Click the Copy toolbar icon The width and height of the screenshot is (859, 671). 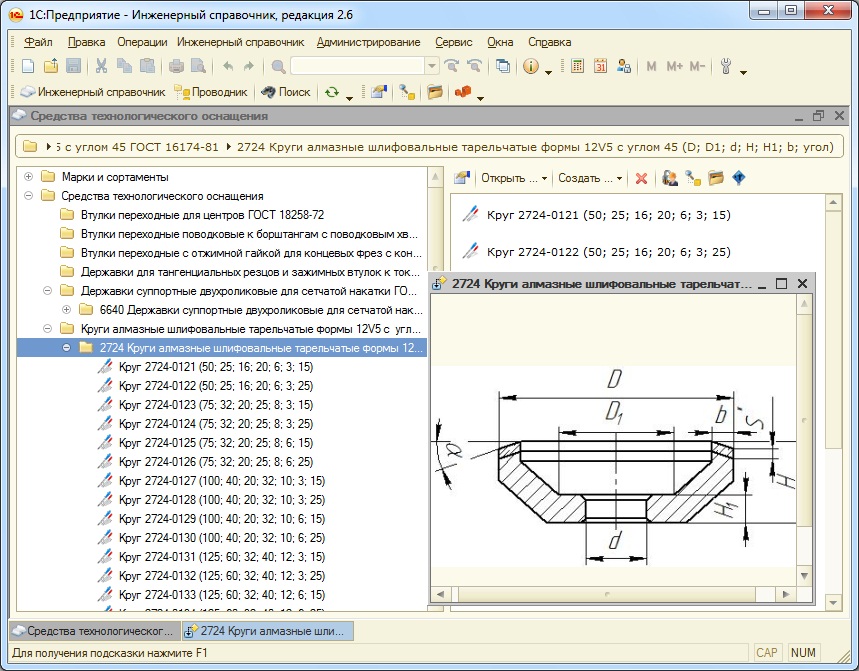click(x=124, y=66)
